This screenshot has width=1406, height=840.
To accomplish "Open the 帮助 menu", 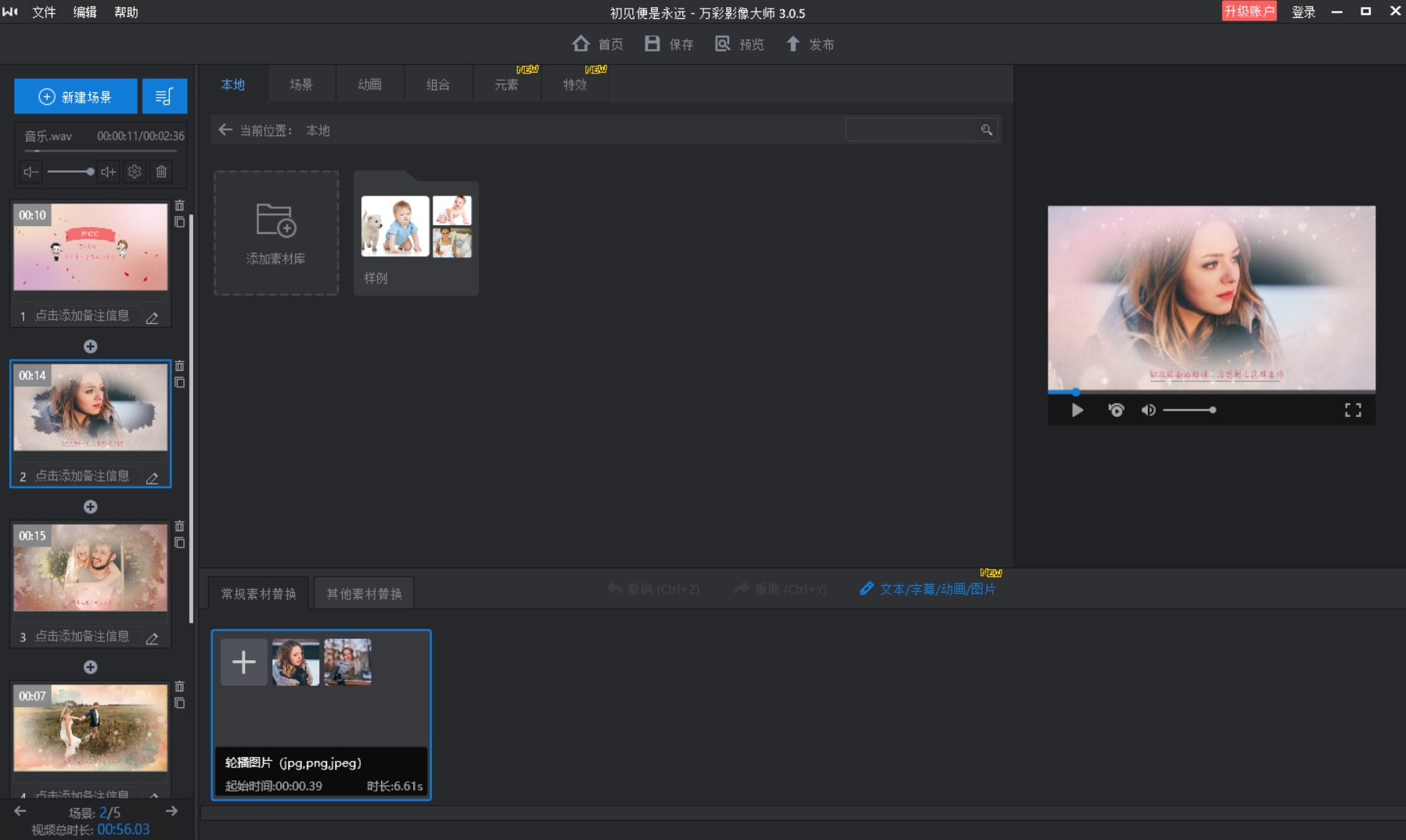I will (x=126, y=12).
